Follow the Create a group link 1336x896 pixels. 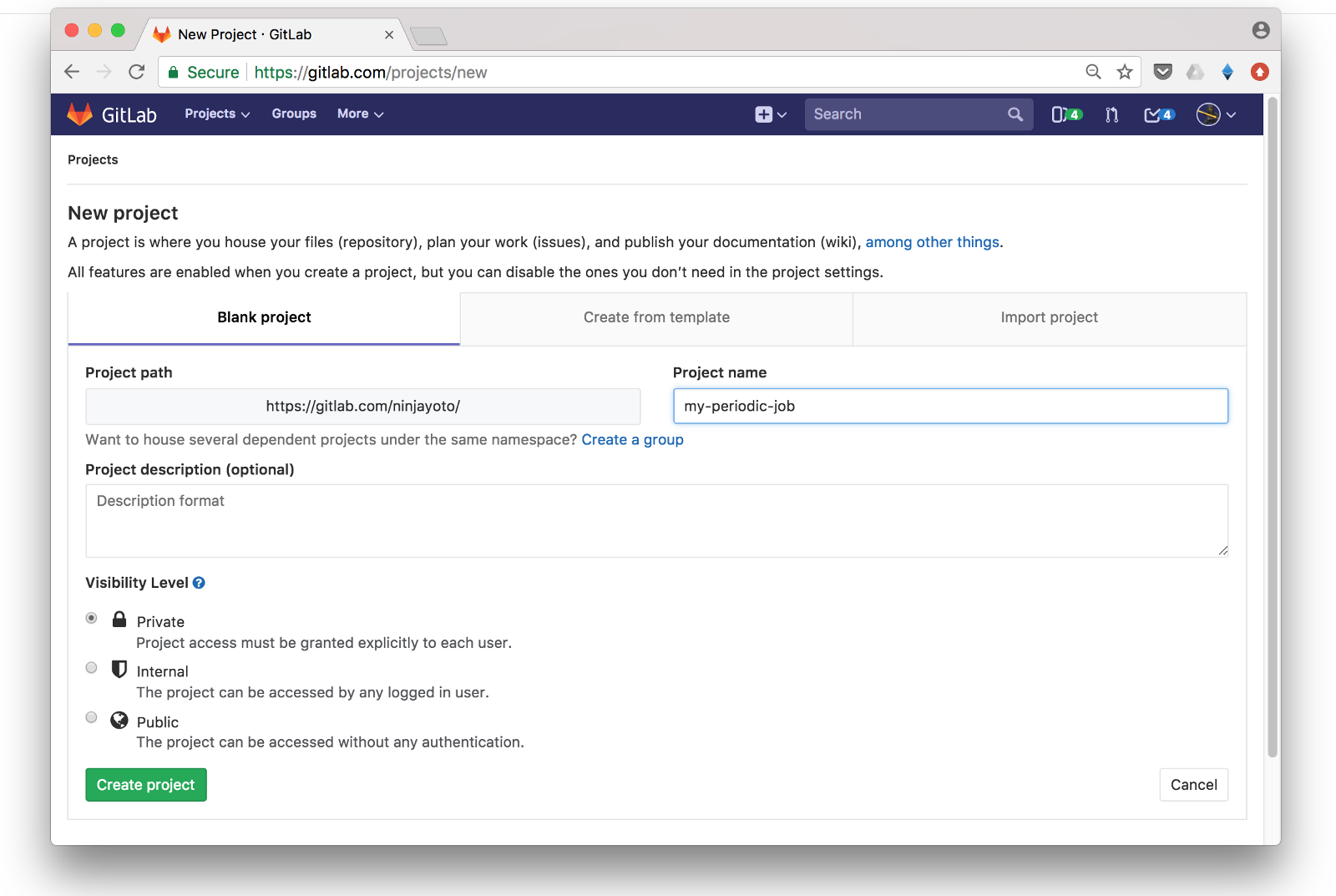[632, 440]
